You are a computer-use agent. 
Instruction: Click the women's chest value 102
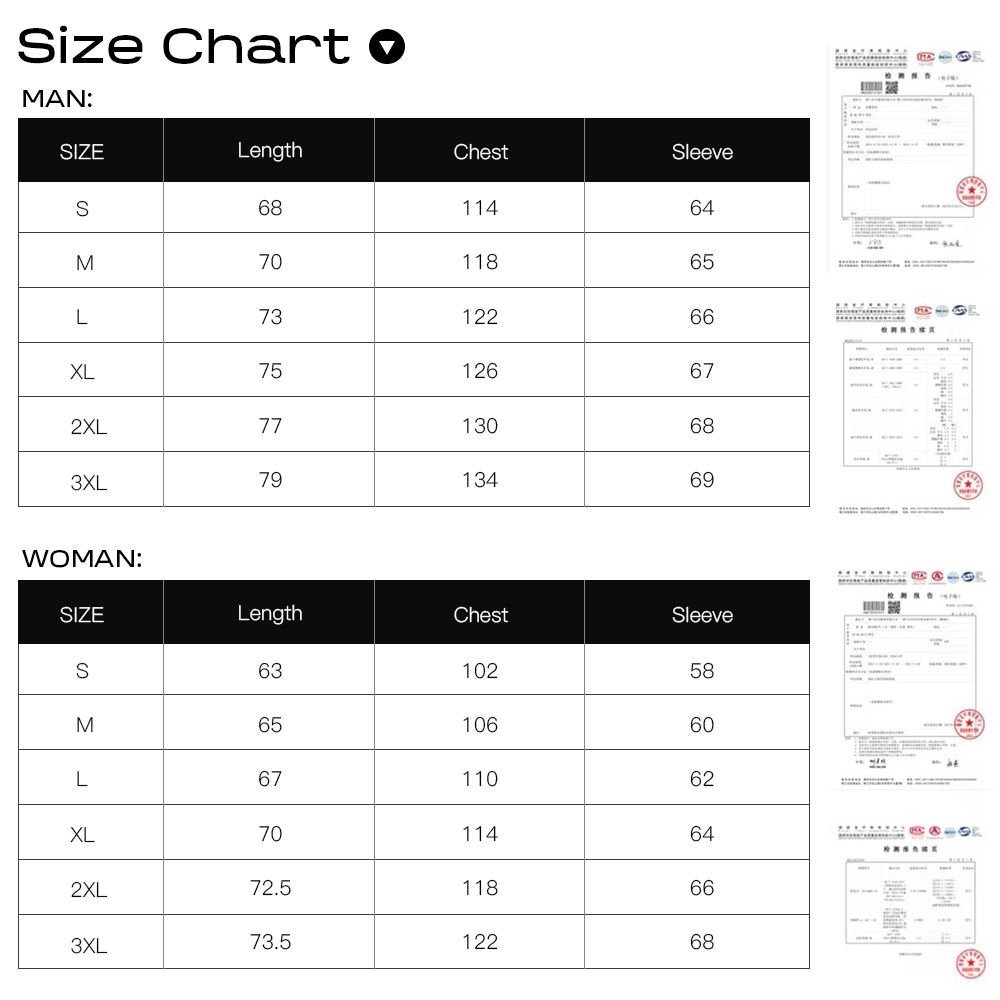(480, 671)
